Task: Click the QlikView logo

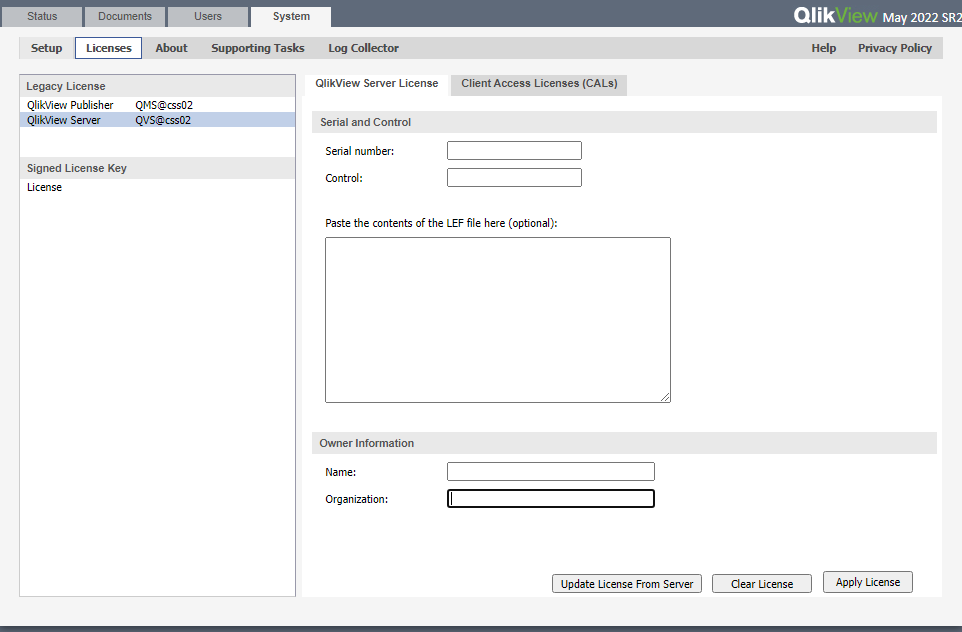Action: [x=835, y=15]
